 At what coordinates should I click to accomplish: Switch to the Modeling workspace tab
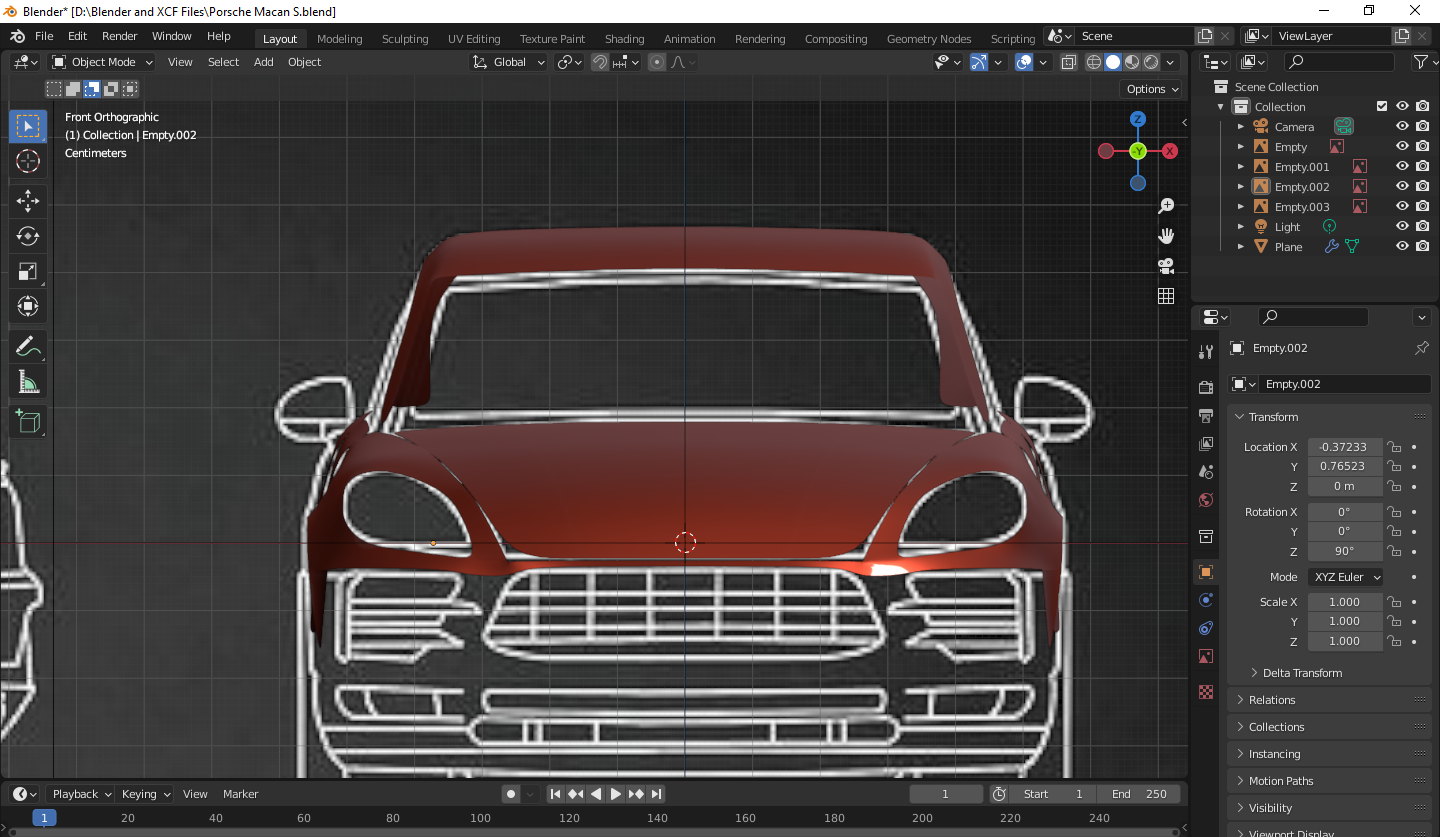339,39
